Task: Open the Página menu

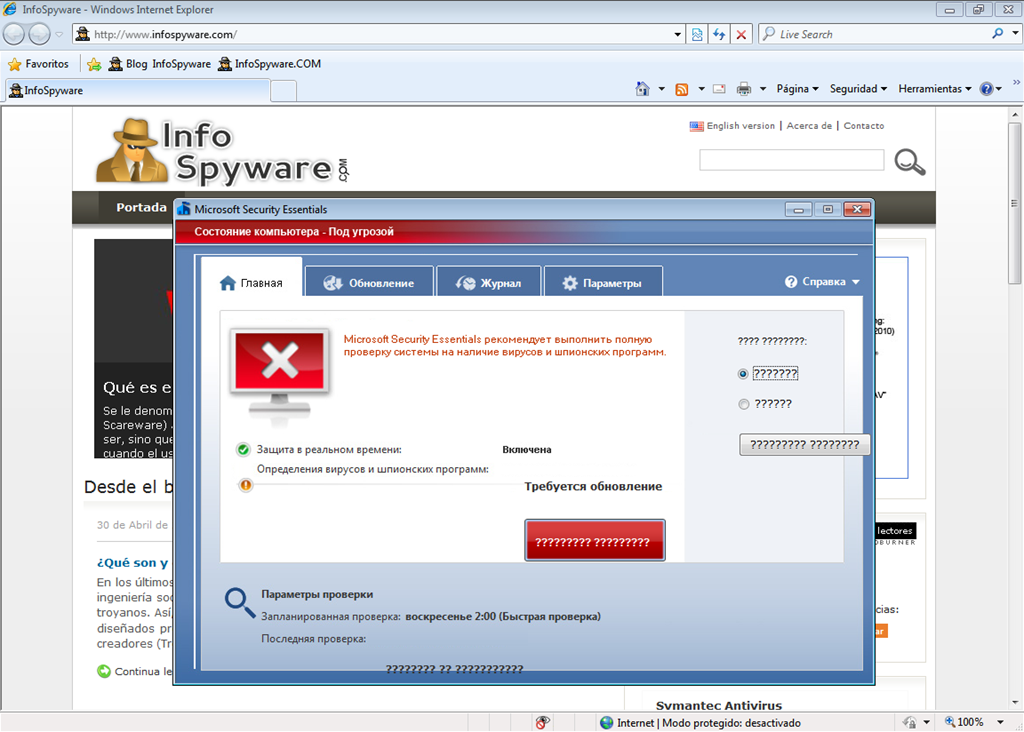Action: [x=797, y=89]
